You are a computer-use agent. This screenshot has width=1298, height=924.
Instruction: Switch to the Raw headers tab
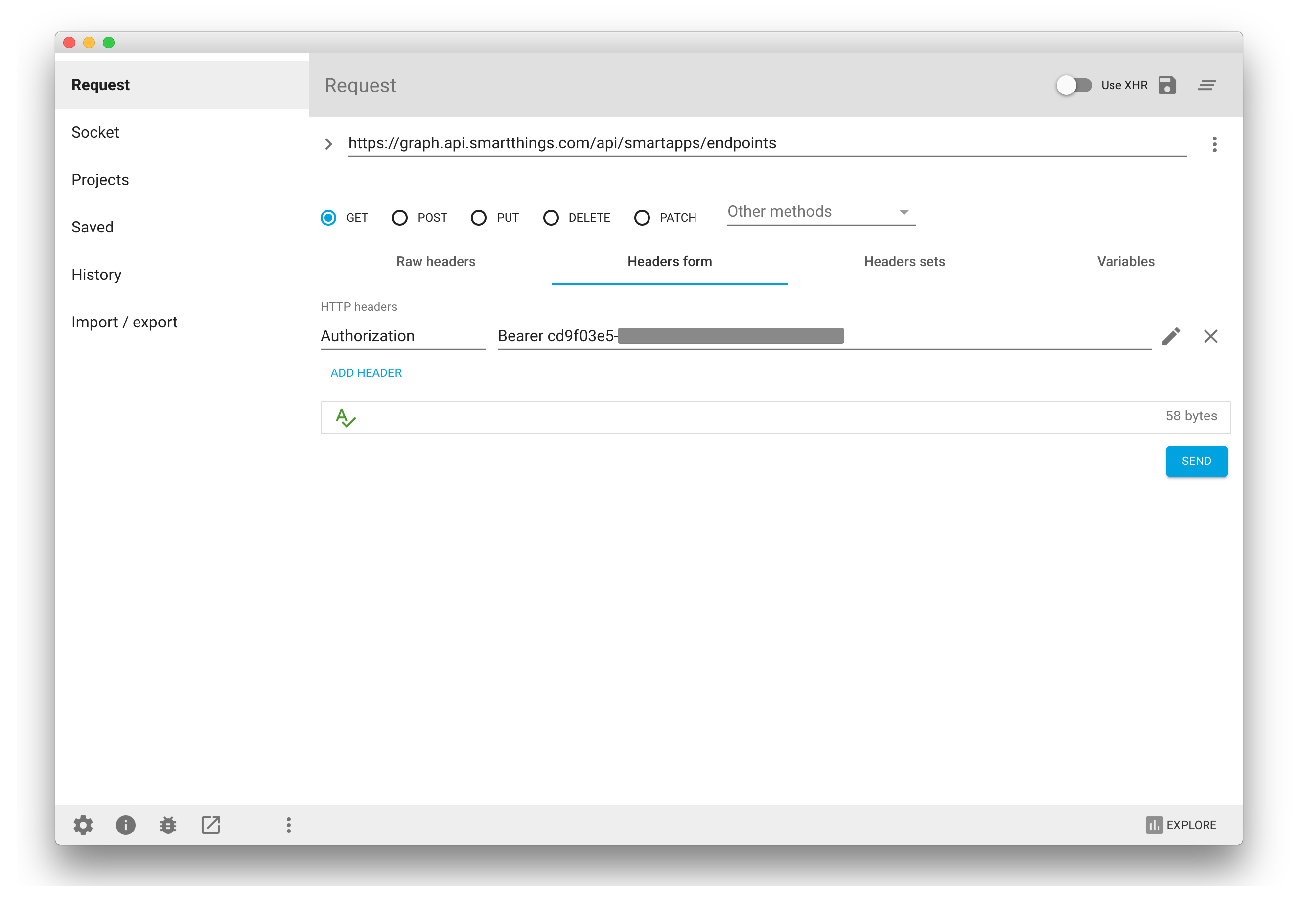435,261
